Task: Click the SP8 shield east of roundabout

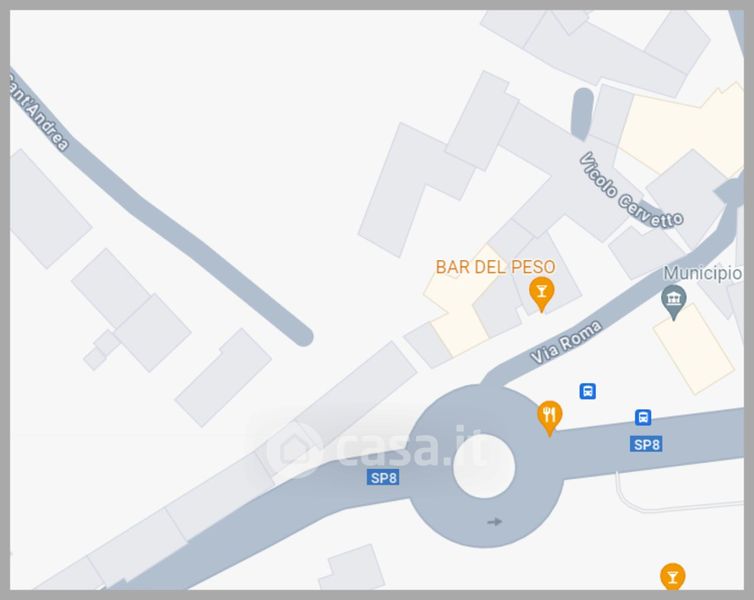Action: (x=646, y=444)
